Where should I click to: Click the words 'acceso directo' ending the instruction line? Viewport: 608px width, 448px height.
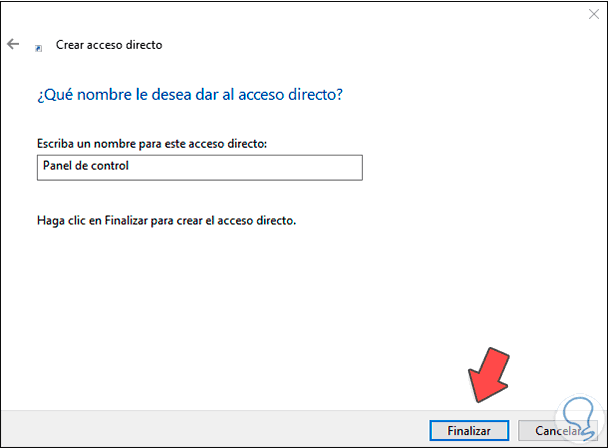click(259, 219)
